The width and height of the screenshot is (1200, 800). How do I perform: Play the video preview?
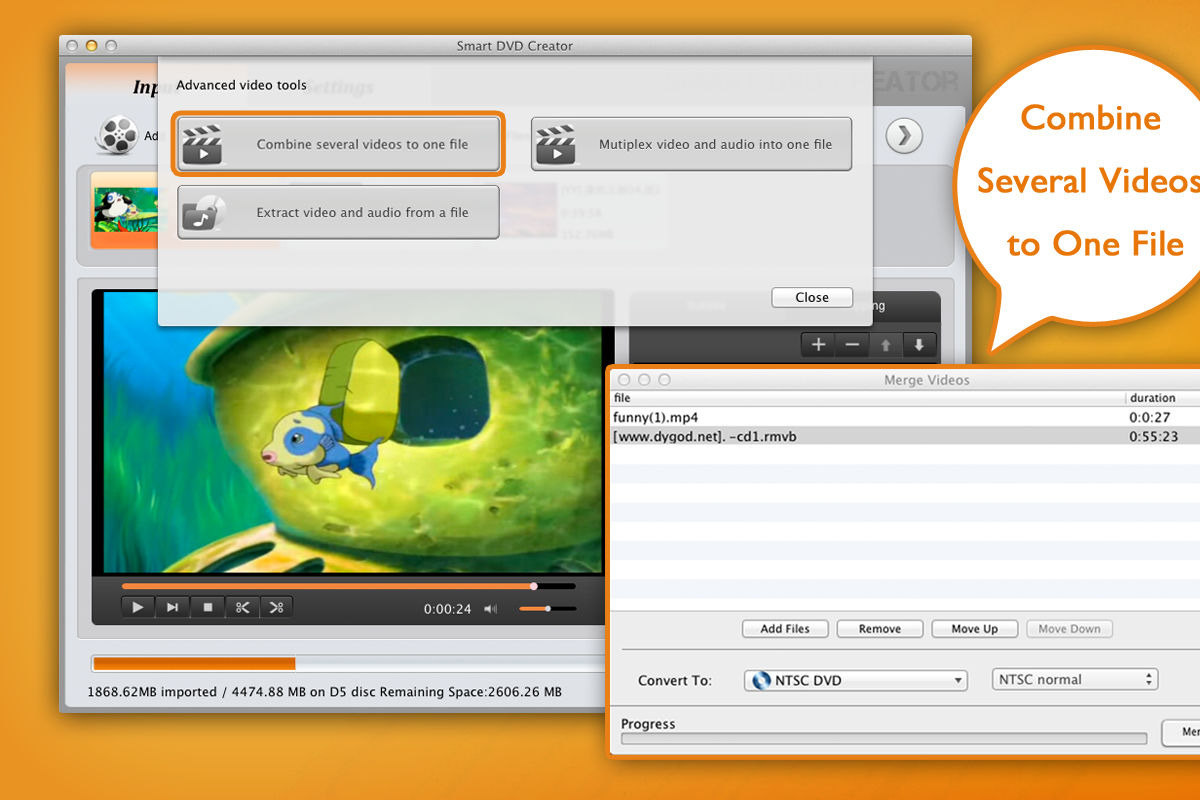click(138, 607)
